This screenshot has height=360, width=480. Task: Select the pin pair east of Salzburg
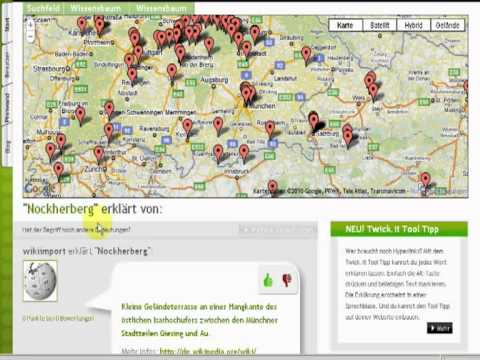click(348, 135)
